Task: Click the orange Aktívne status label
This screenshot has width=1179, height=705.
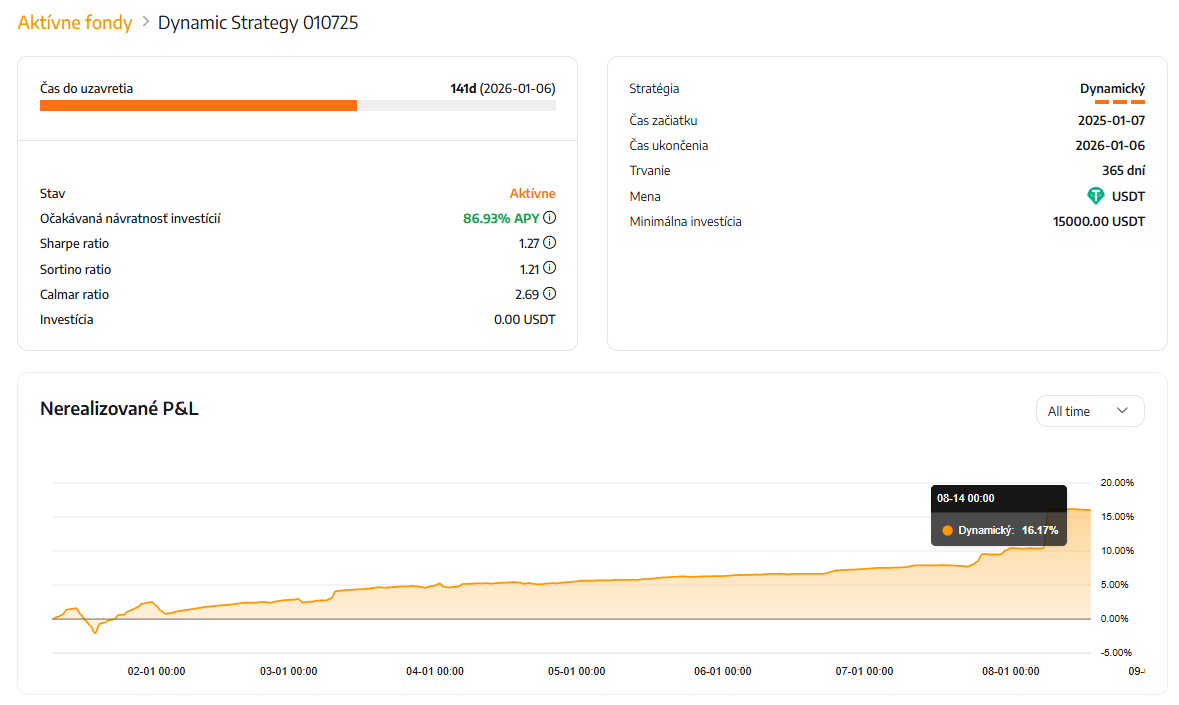Action: point(532,193)
